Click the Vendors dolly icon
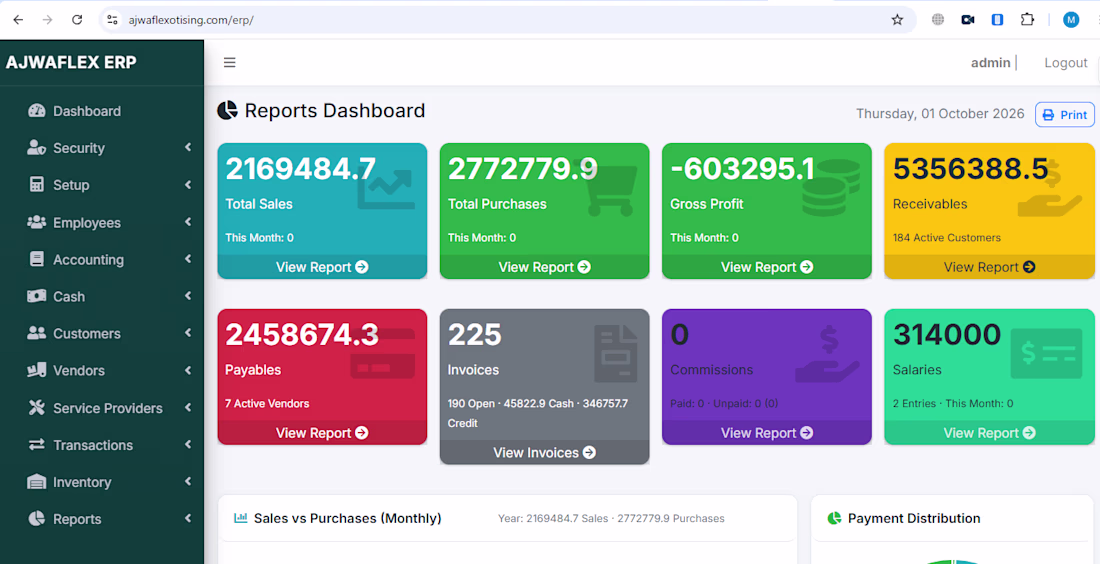Screen dimensions: 1100x564 [x=36, y=370]
